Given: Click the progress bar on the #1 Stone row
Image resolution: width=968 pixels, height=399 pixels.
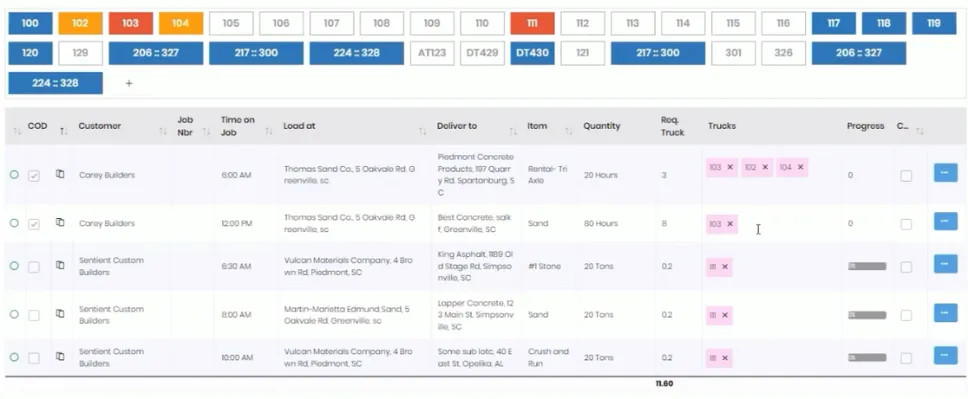Looking at the screenshot, I should coord(867,266).
